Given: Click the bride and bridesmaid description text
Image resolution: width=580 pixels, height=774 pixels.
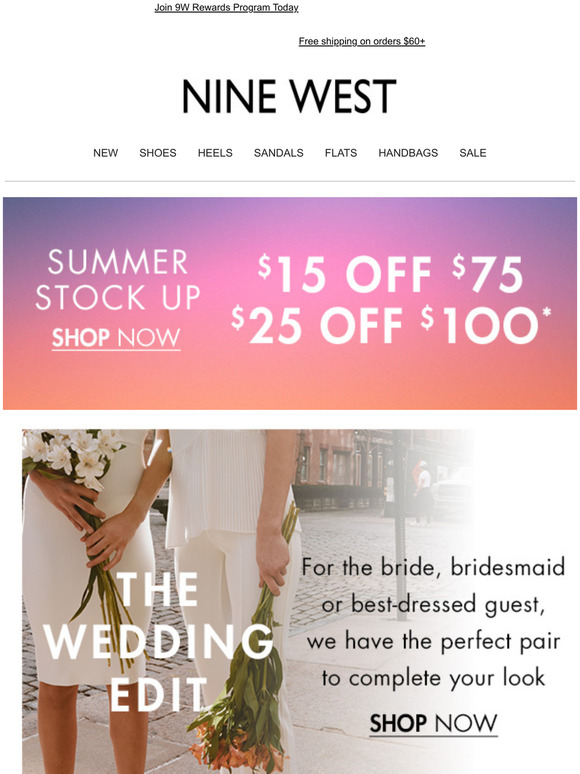Looking at the screenshot, I should (x=433, y=622).
